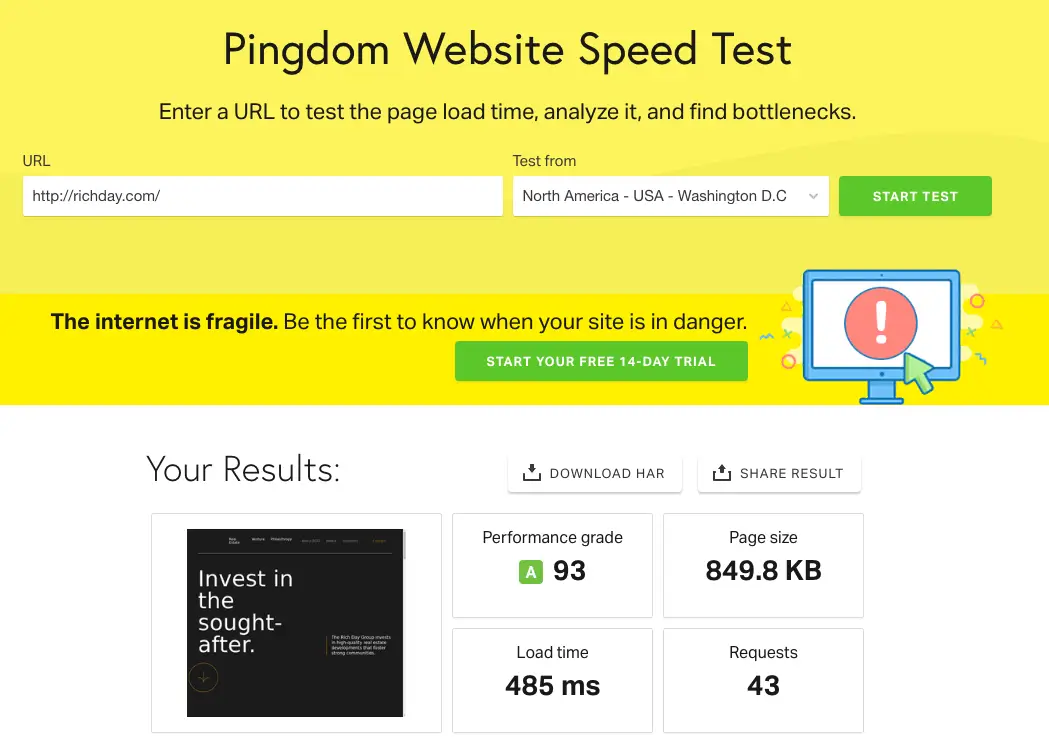The image size is (1049, 754).
Task: Click the blue monitor stand illustration
Action: 881,393
